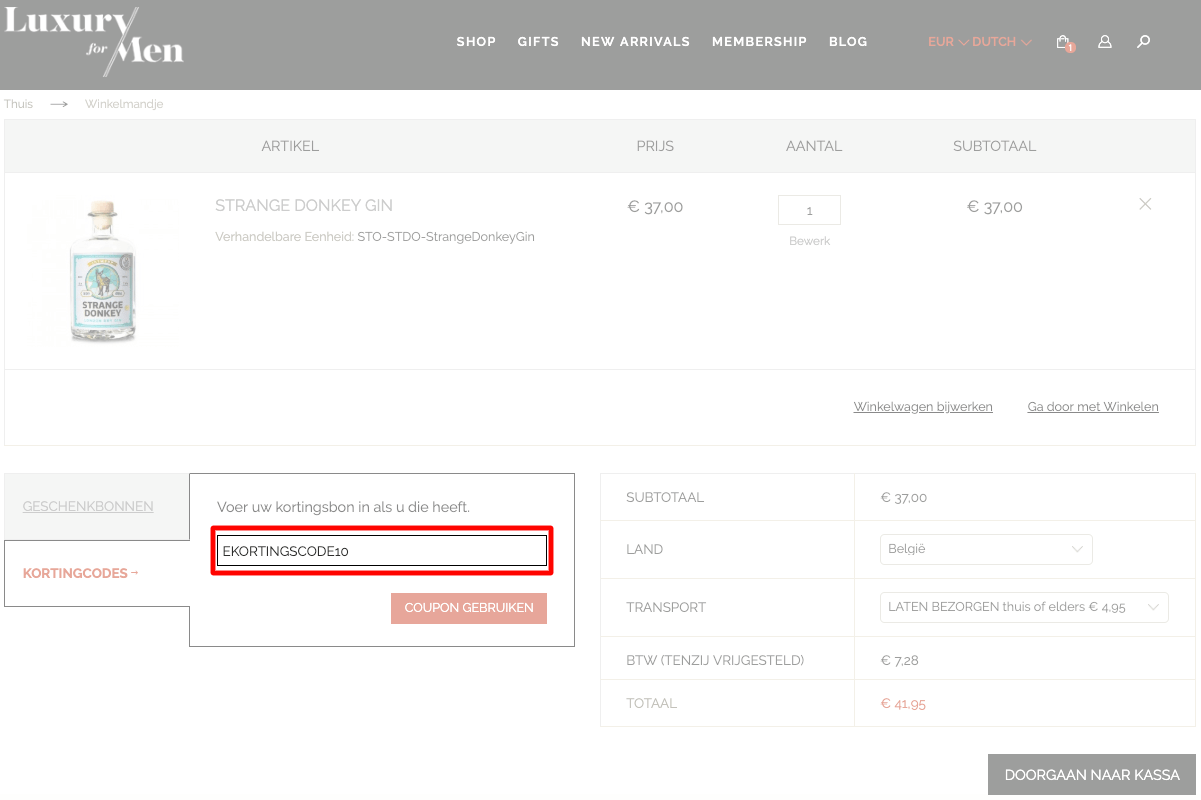Open the GIFTS menu item
The width and height of the screenshot is (1201, 800).
tap(538, 42)
